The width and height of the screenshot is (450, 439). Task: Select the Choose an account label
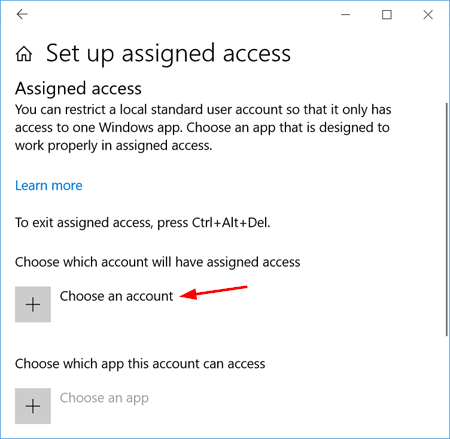coord(116,296)
